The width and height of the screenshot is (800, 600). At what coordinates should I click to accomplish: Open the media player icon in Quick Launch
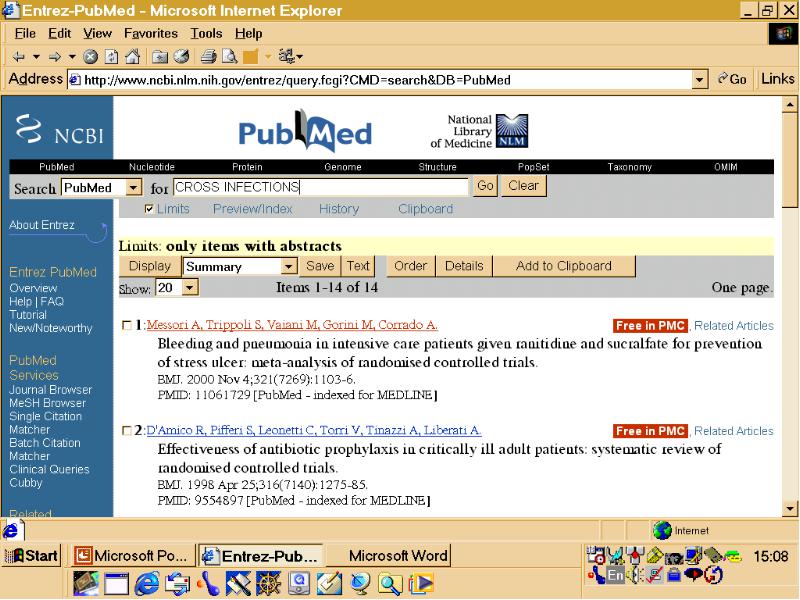(421, 584)
